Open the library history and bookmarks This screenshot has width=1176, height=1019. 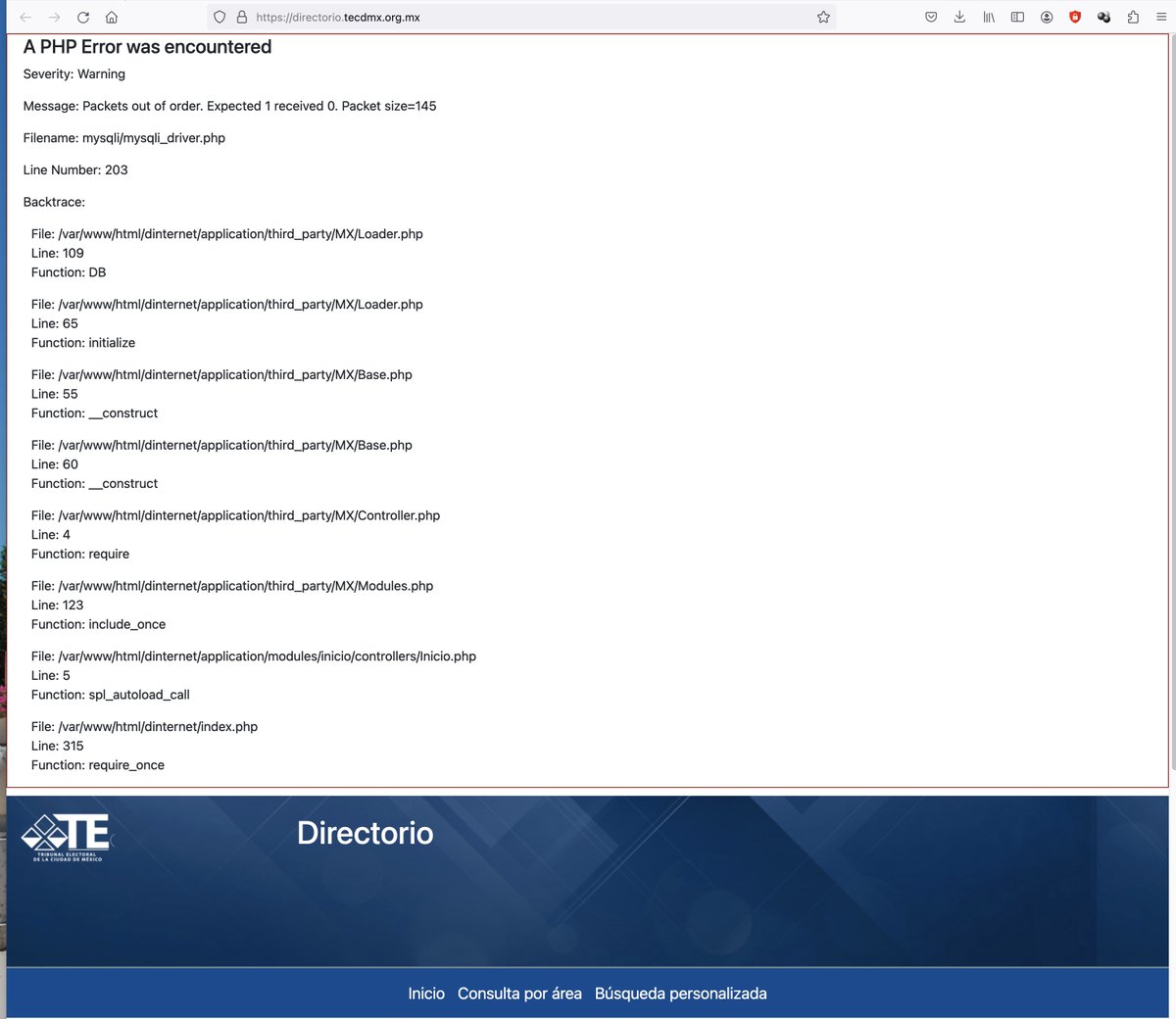pyautogui.click(x=989, y=17)
